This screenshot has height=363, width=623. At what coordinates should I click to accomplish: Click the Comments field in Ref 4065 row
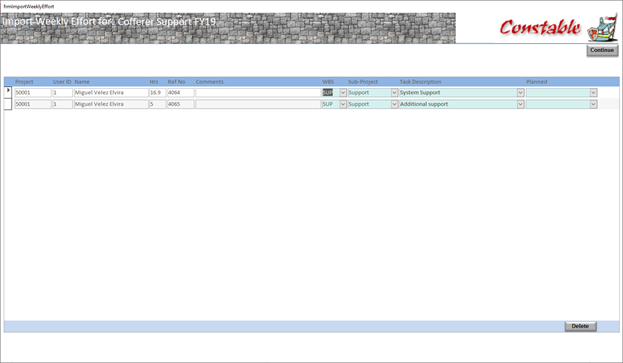pyautogui.click(x=258, y=104)
